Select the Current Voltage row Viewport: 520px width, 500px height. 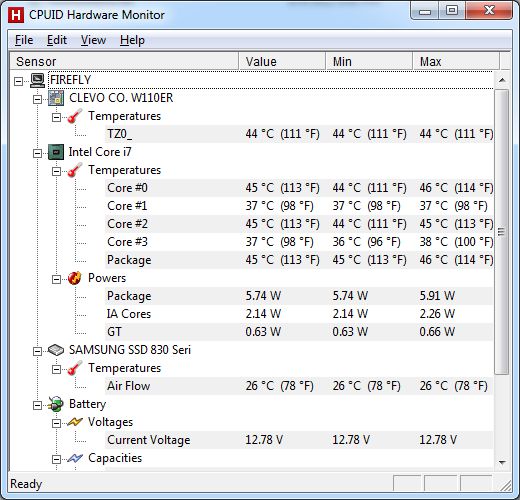[x=299, y=440]
